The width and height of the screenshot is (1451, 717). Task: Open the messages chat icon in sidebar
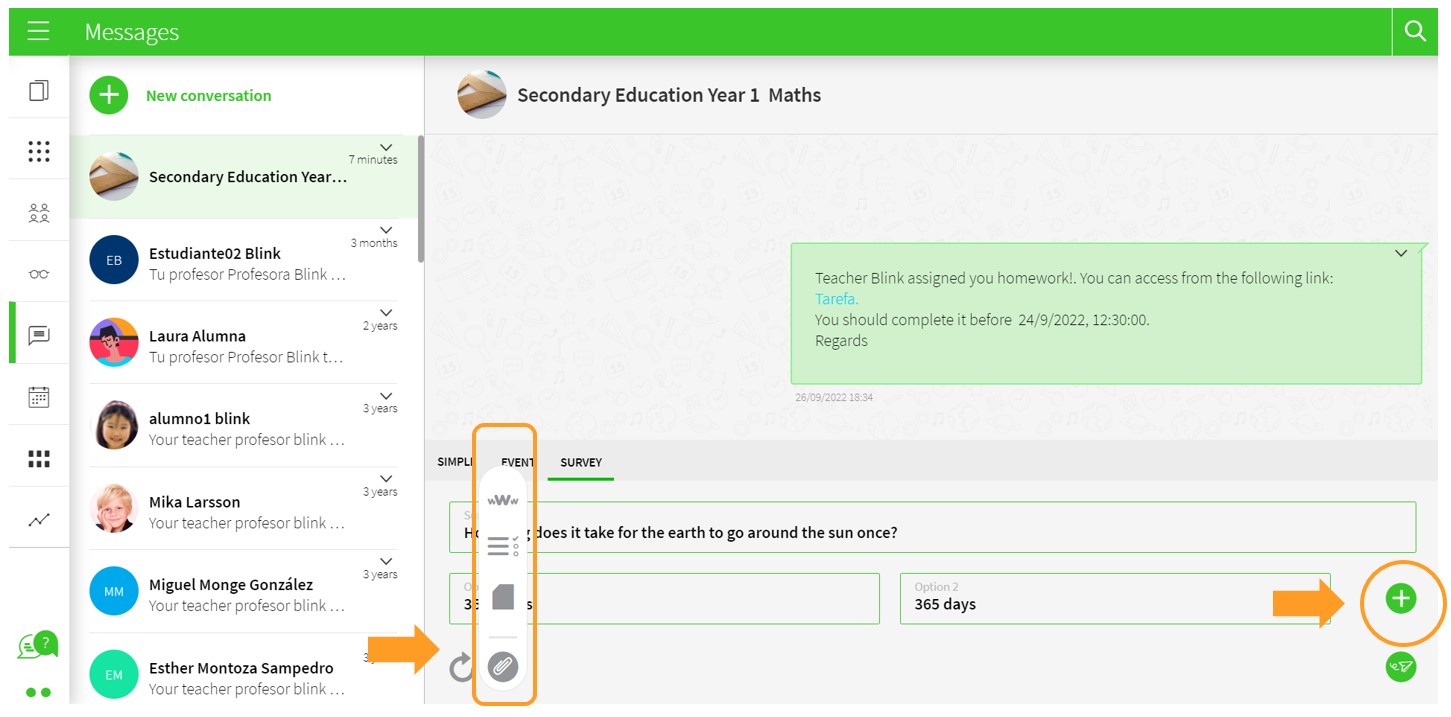pyautogui.click(x=39, y=335)
